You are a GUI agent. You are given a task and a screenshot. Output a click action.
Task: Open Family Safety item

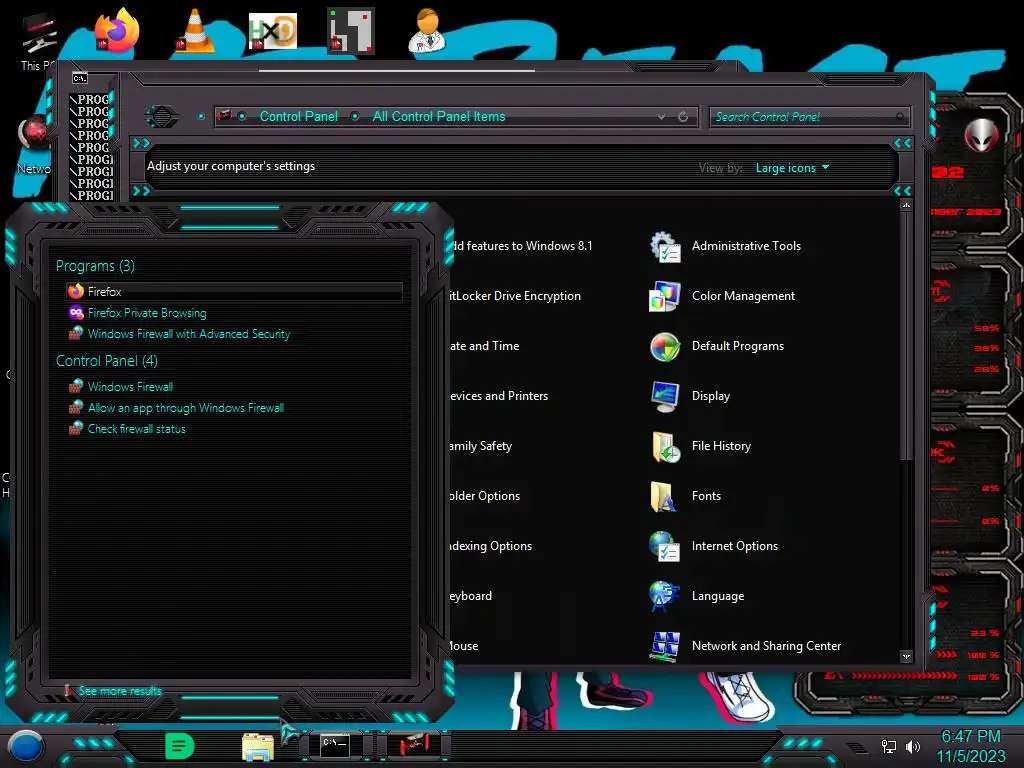pos(481,446)
